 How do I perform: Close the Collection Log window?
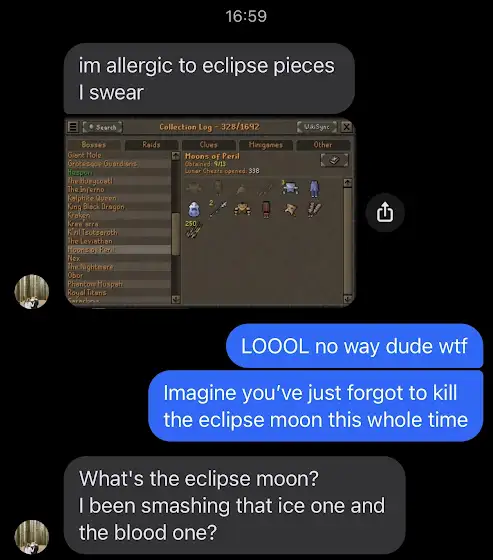pos(347,127)
